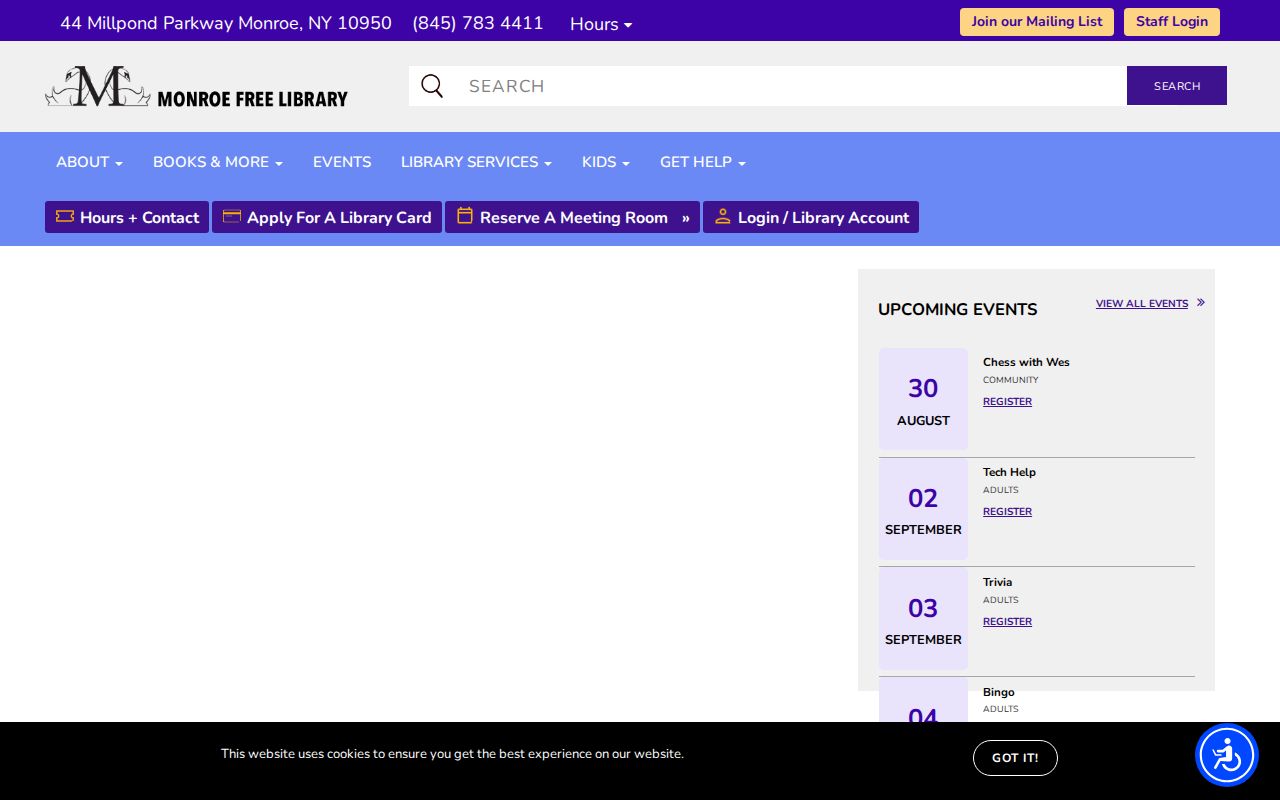Click the person icon on Login / Library Account
1280x800 pixels.
click(x=723, y=216)
